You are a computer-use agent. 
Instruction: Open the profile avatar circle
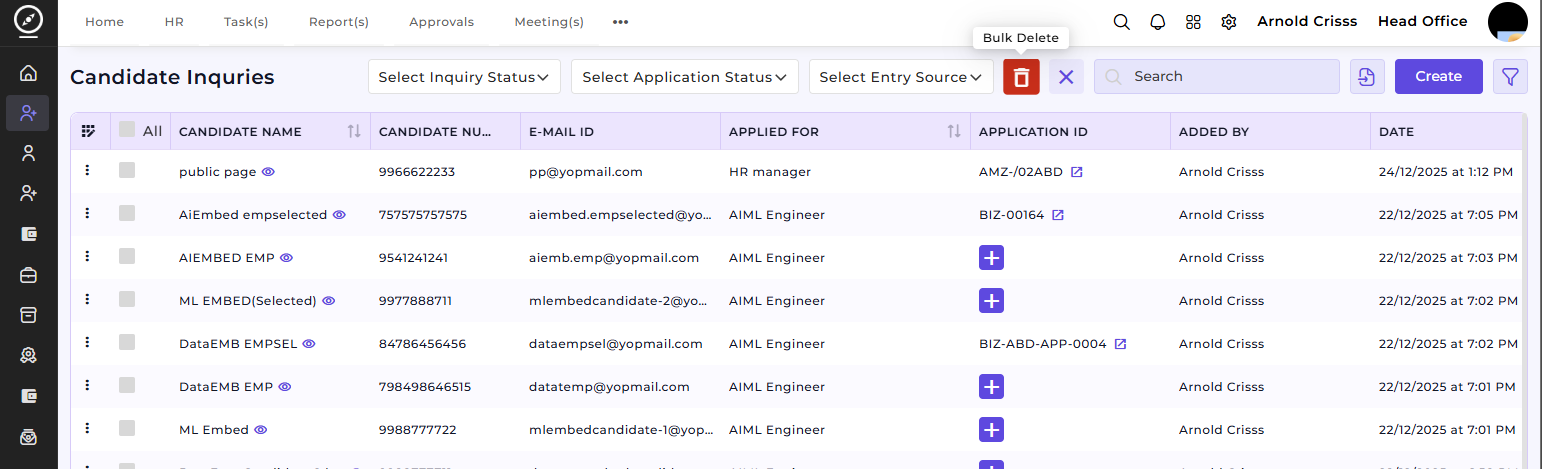coord(1508,22)
